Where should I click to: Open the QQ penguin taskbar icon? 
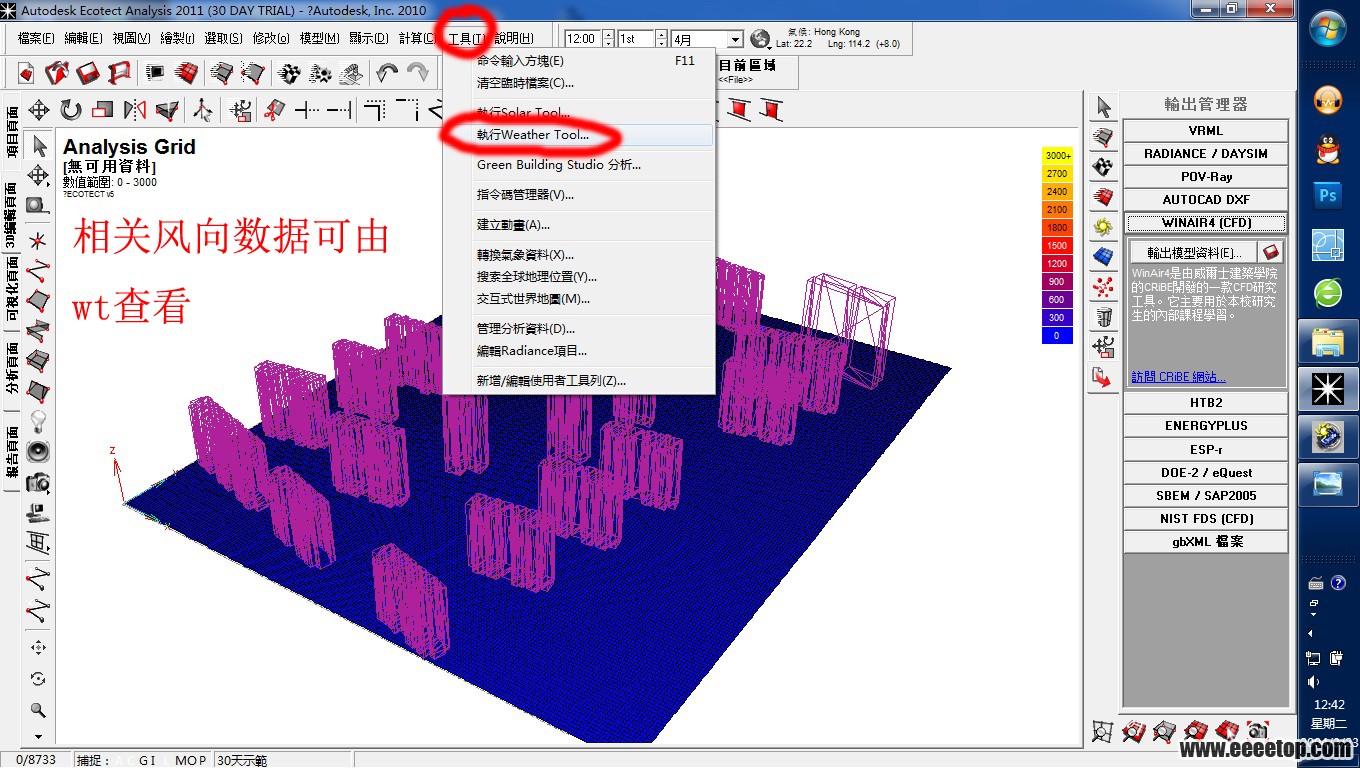click(x=1328, y=149)
